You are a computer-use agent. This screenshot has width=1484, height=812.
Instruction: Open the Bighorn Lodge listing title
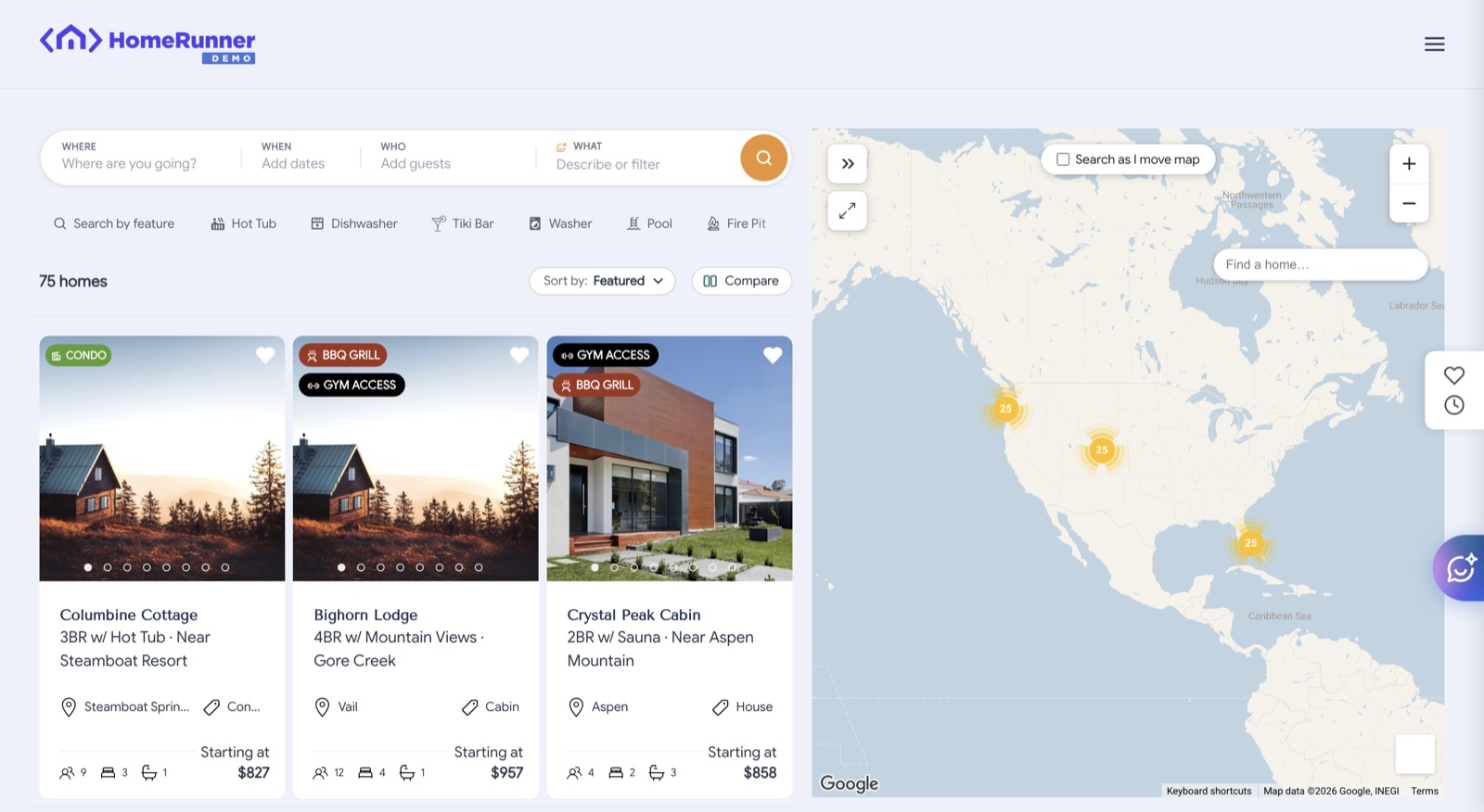tap(365, 615)
